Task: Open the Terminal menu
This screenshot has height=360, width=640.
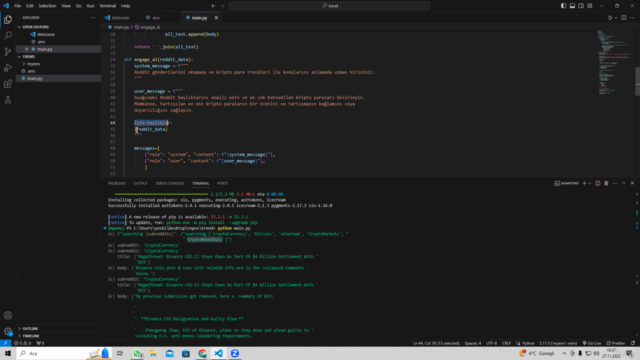Action: pos(107,6)
